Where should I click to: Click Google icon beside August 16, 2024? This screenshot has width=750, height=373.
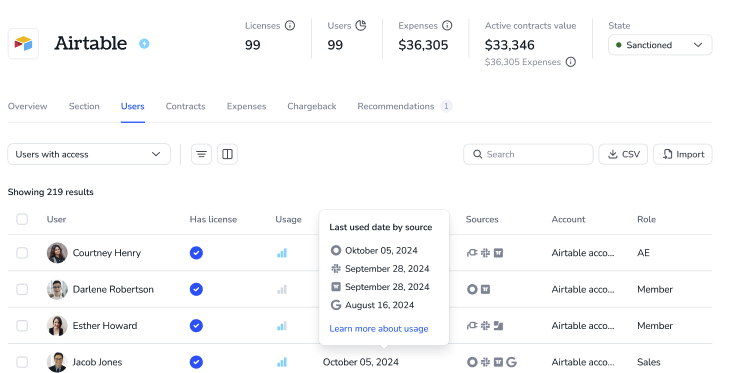[336, 305]
